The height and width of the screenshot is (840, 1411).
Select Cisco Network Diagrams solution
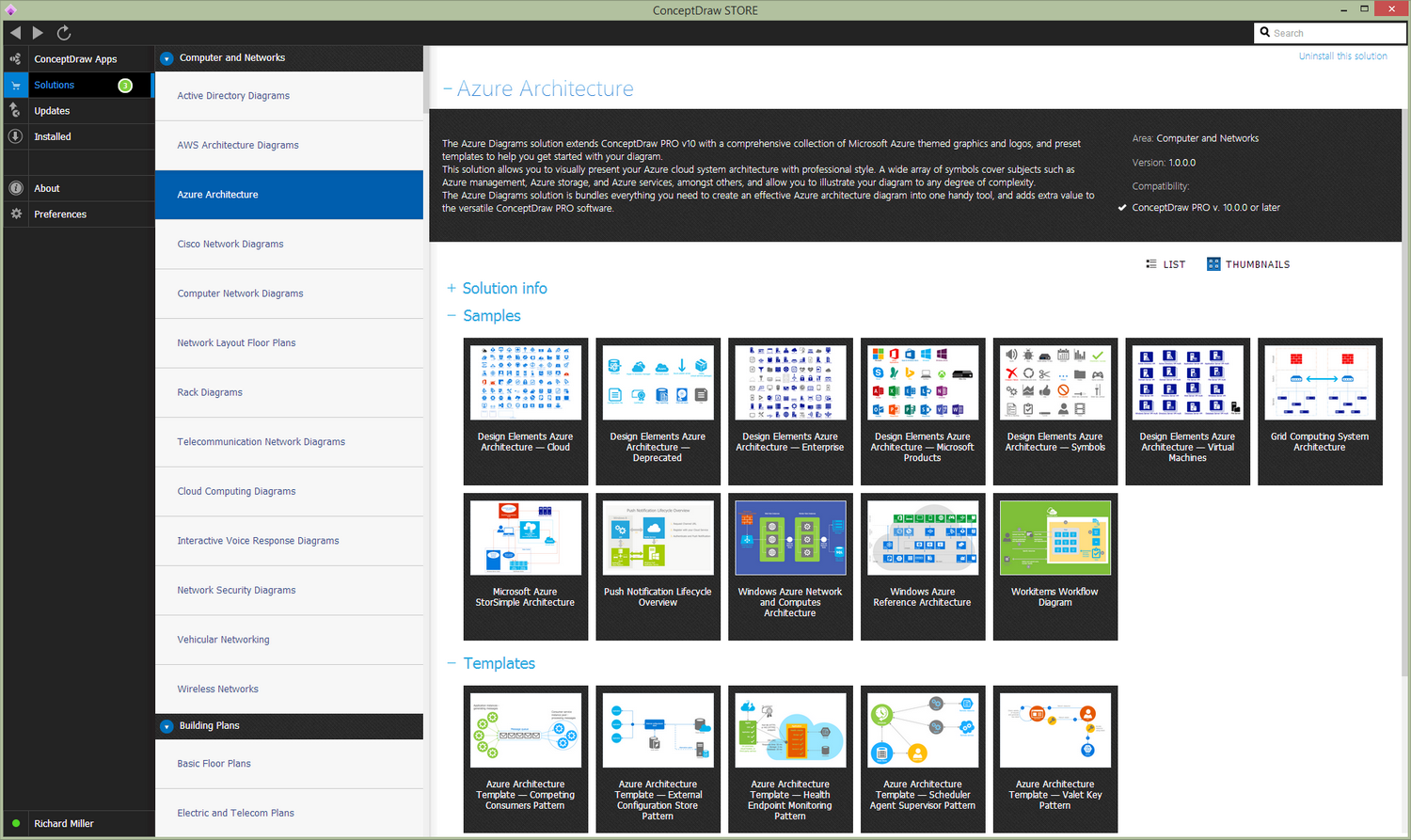(x=289, y=244)
